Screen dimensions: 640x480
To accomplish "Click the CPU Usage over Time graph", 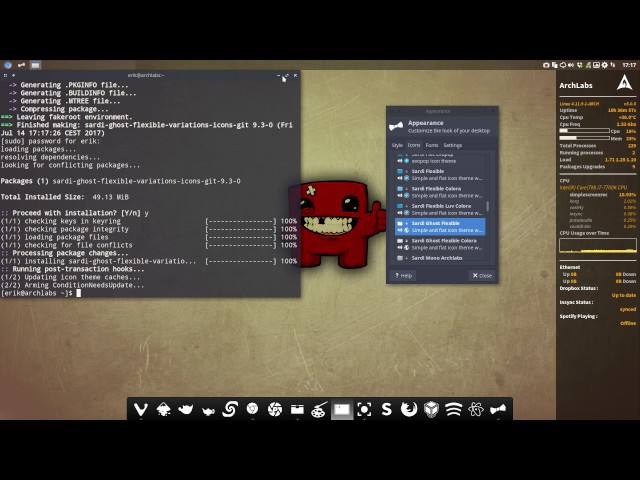I will point(598,245).
